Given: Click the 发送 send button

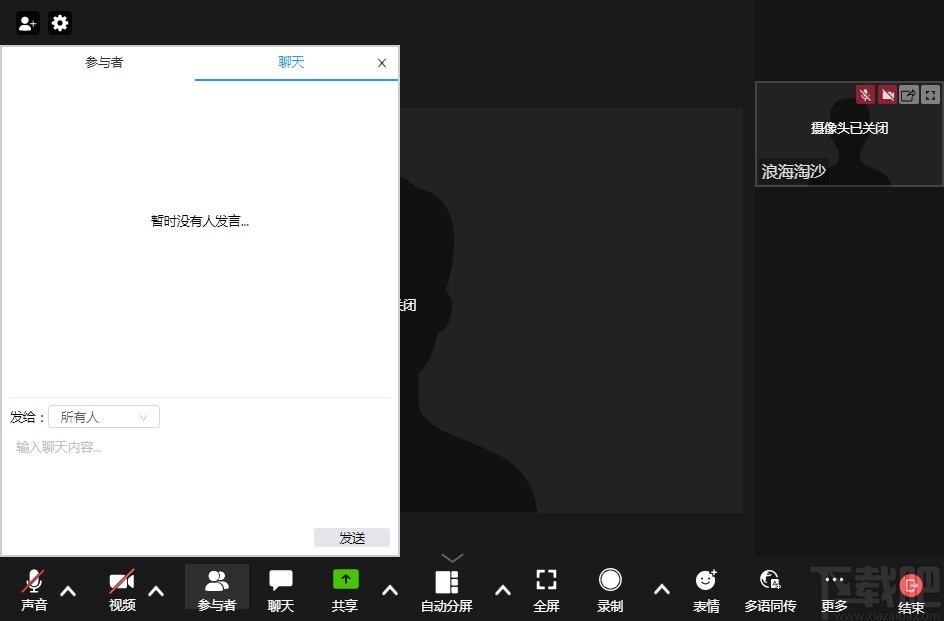Looking at the screenshot, I should point(351,537).
